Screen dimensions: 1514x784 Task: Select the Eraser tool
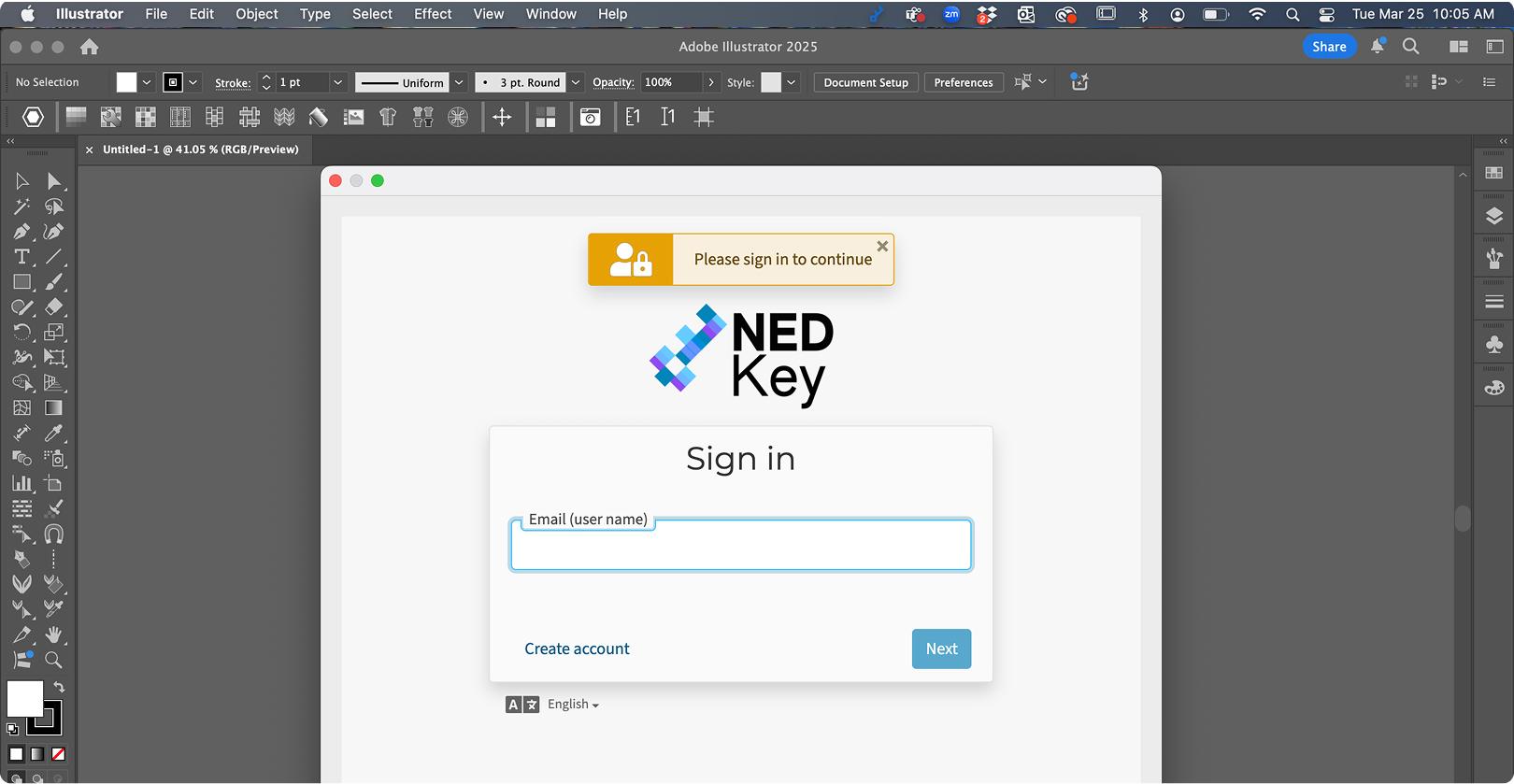pos(54,307)
